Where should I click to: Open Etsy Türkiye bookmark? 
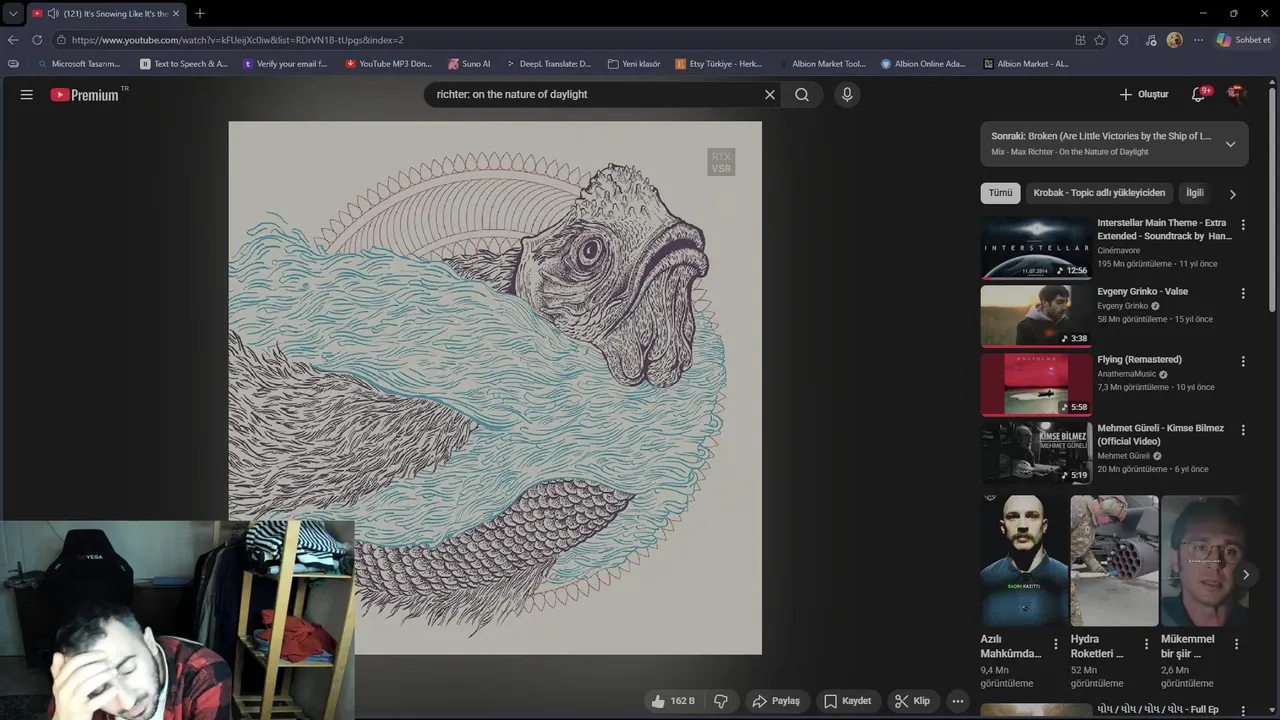[718, 64]
